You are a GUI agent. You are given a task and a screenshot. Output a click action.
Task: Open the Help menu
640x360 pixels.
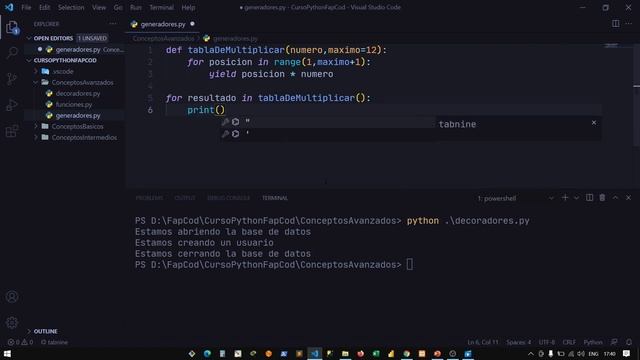coord(188,7)
